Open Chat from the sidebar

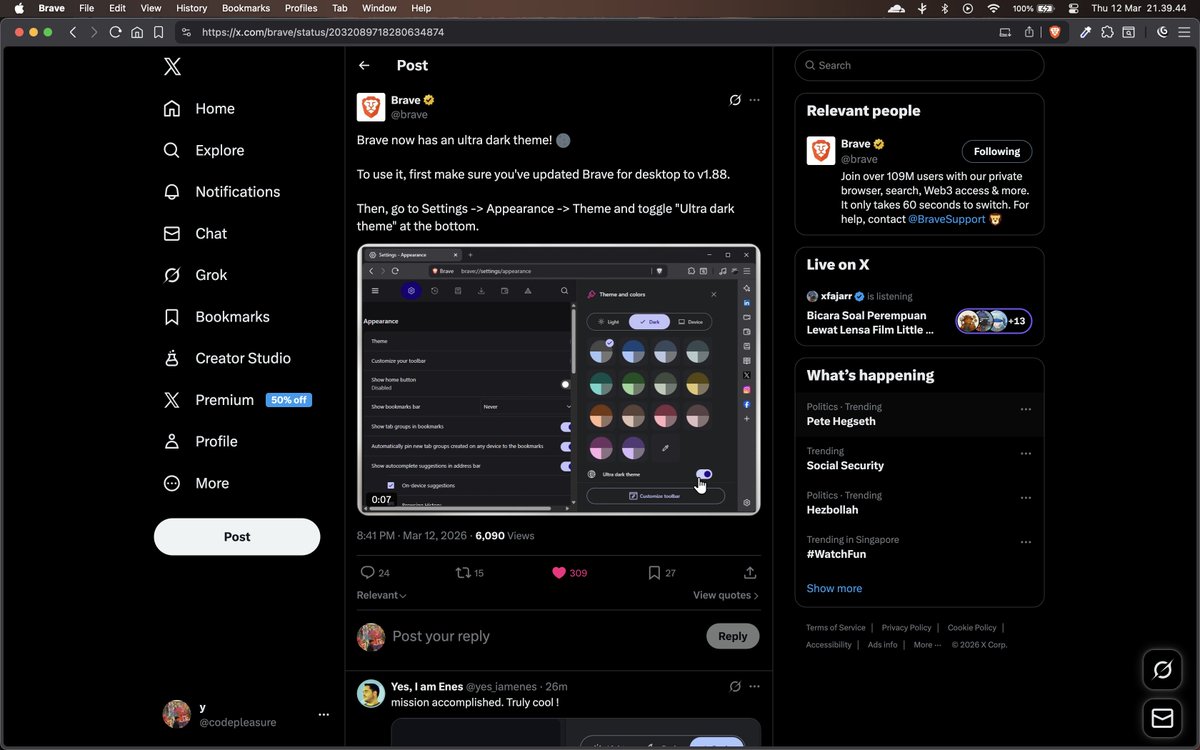[x=196, y=233]
